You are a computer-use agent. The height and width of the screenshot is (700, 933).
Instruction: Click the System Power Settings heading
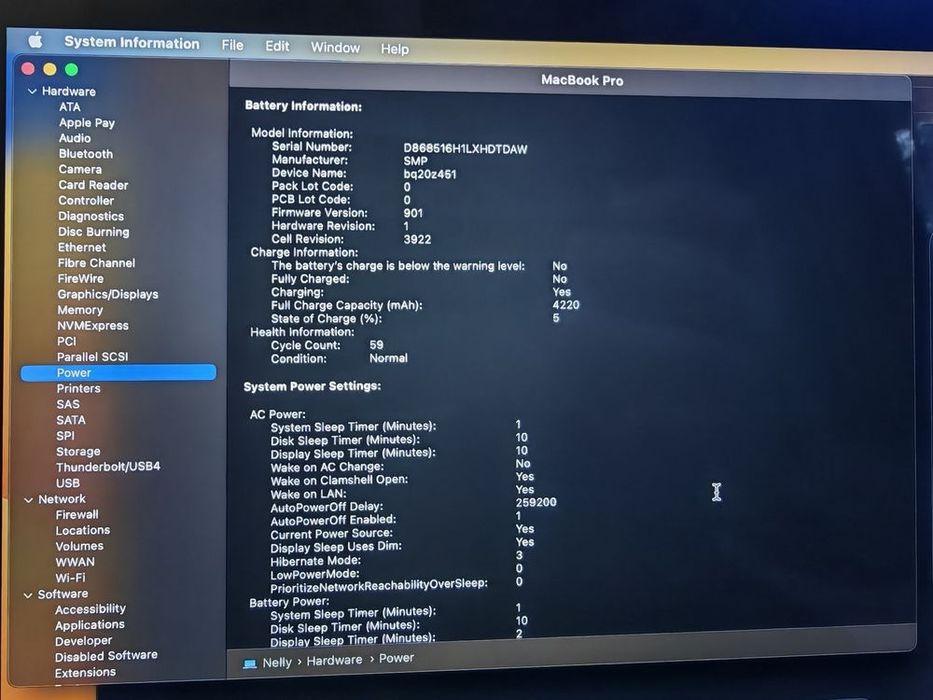tap(312, 386)
